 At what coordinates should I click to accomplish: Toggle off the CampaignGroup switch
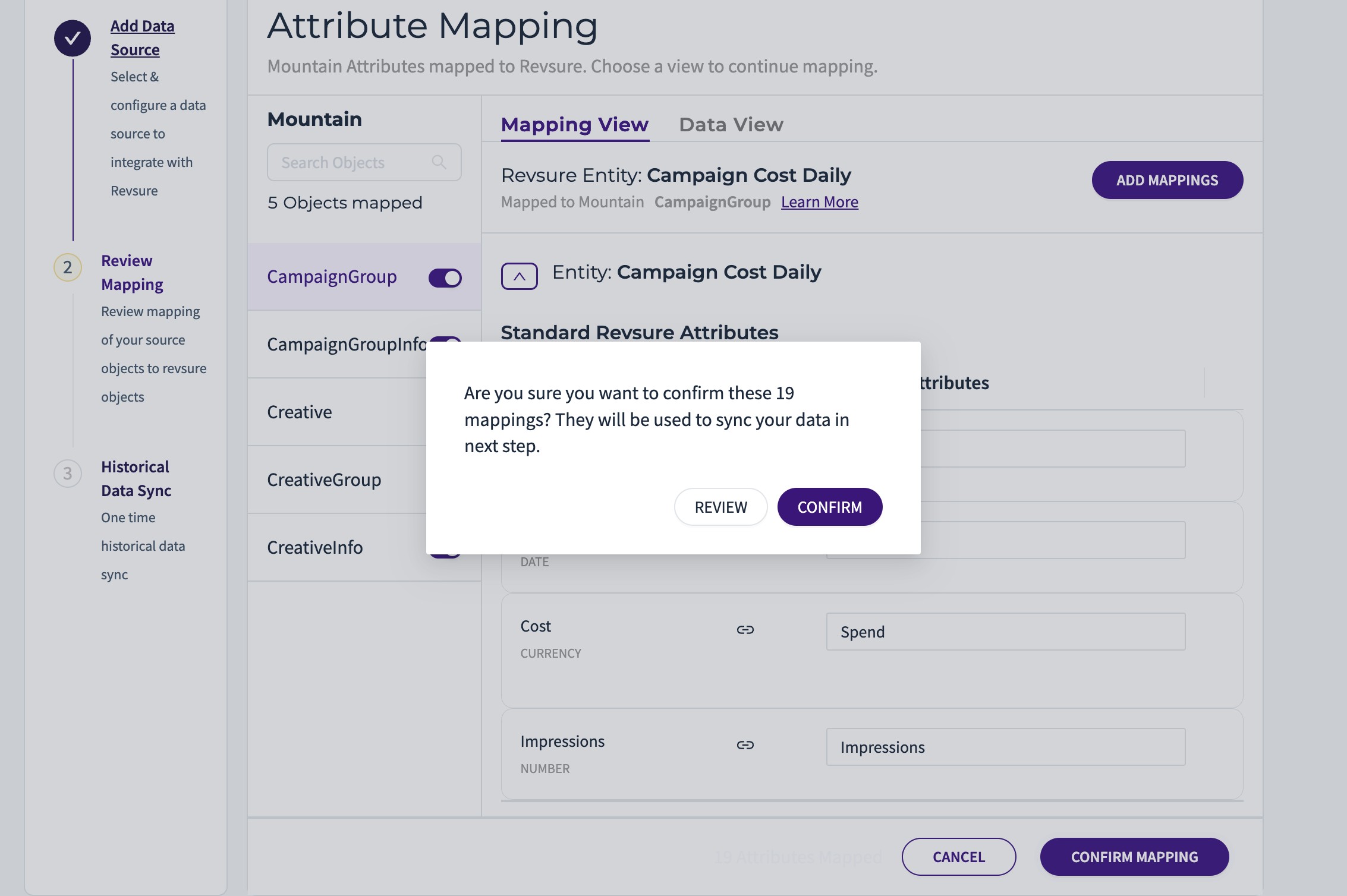[x=445, y=277]
